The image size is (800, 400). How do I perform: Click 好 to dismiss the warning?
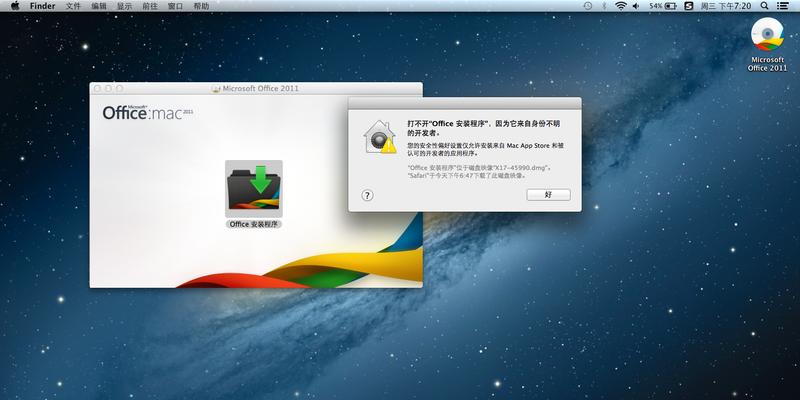(x=548, y=194)
